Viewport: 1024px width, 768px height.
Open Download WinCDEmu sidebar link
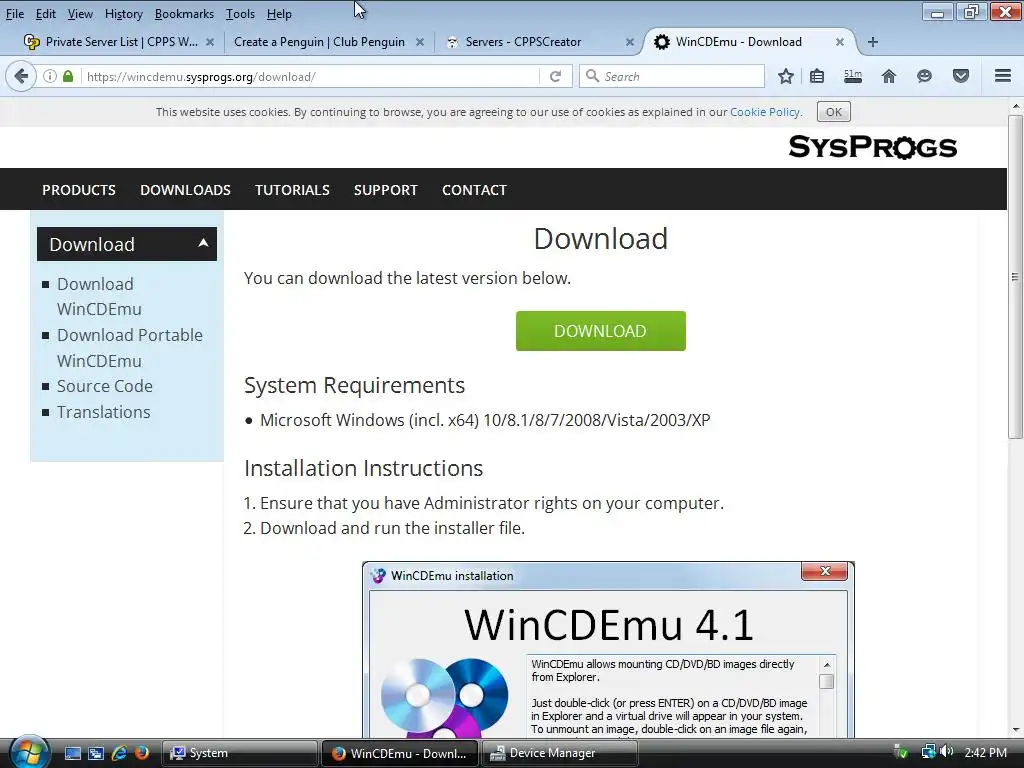(x=99, y=296)
